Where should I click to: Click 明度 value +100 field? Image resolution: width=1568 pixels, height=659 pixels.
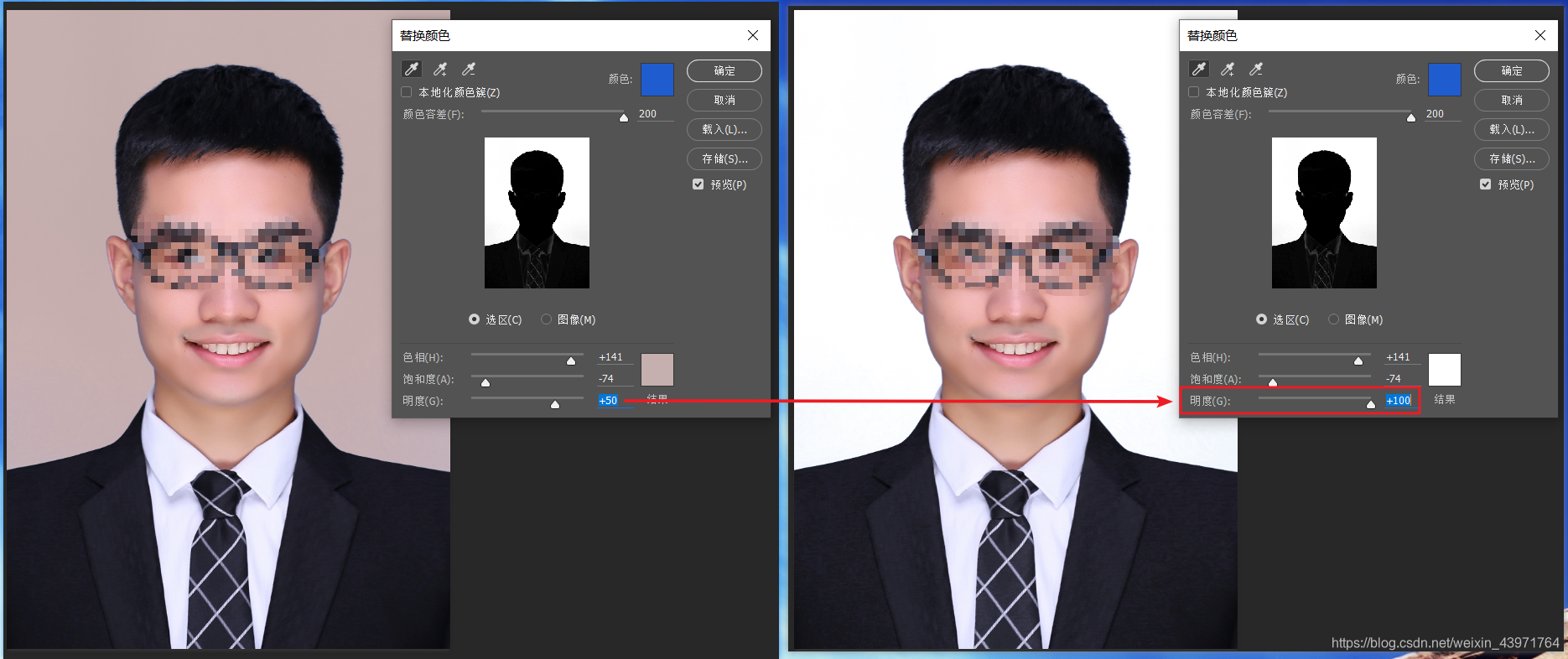pyautogui.click(x=1400, y=401)
